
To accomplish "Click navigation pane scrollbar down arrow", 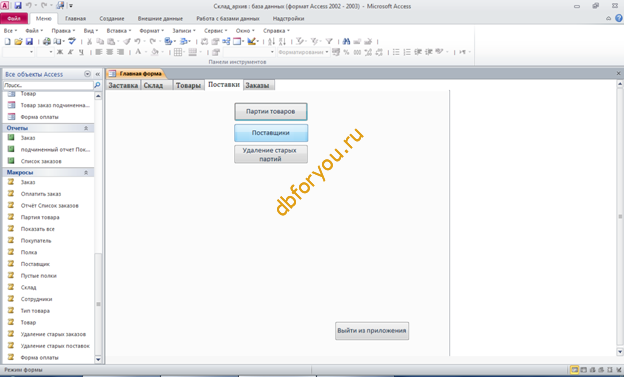I will [98, 359].
